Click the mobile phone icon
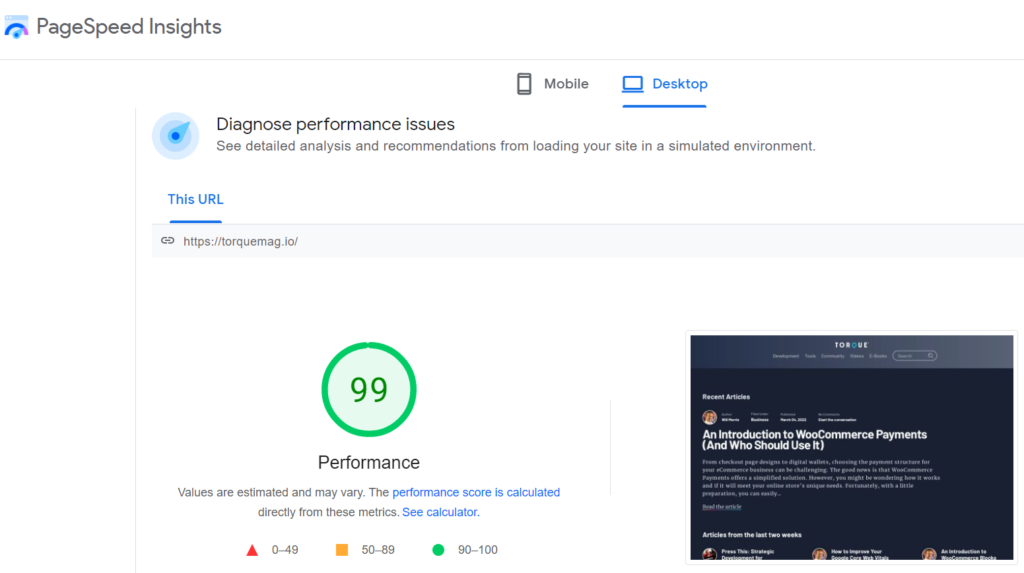The width and height of the screenshot is (1024, 573). click(x=524, y=84)
